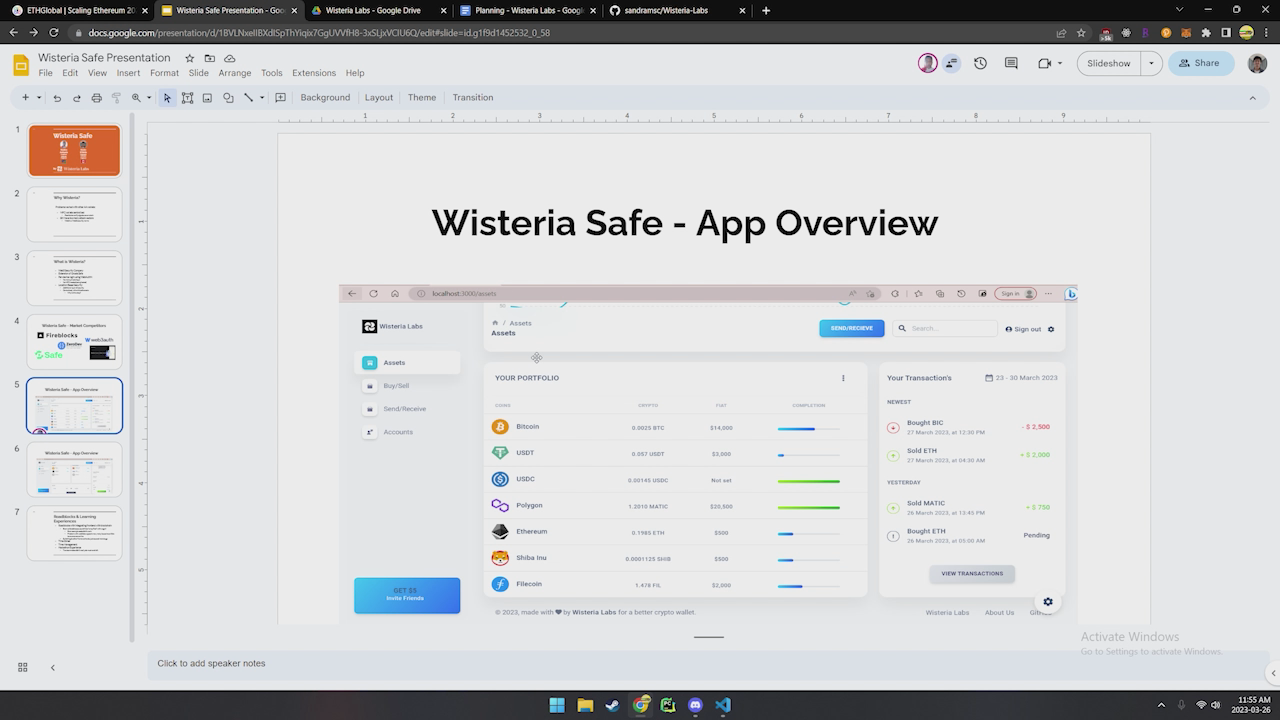
Task: Select slide 7 thumbnail
Action: click(74, 533)
